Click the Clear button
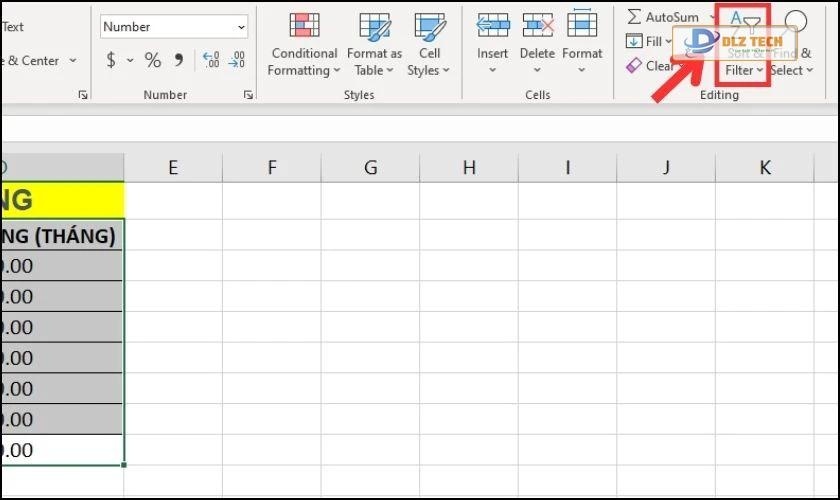This screenshot has height=500, width=840. pos(650,66)
